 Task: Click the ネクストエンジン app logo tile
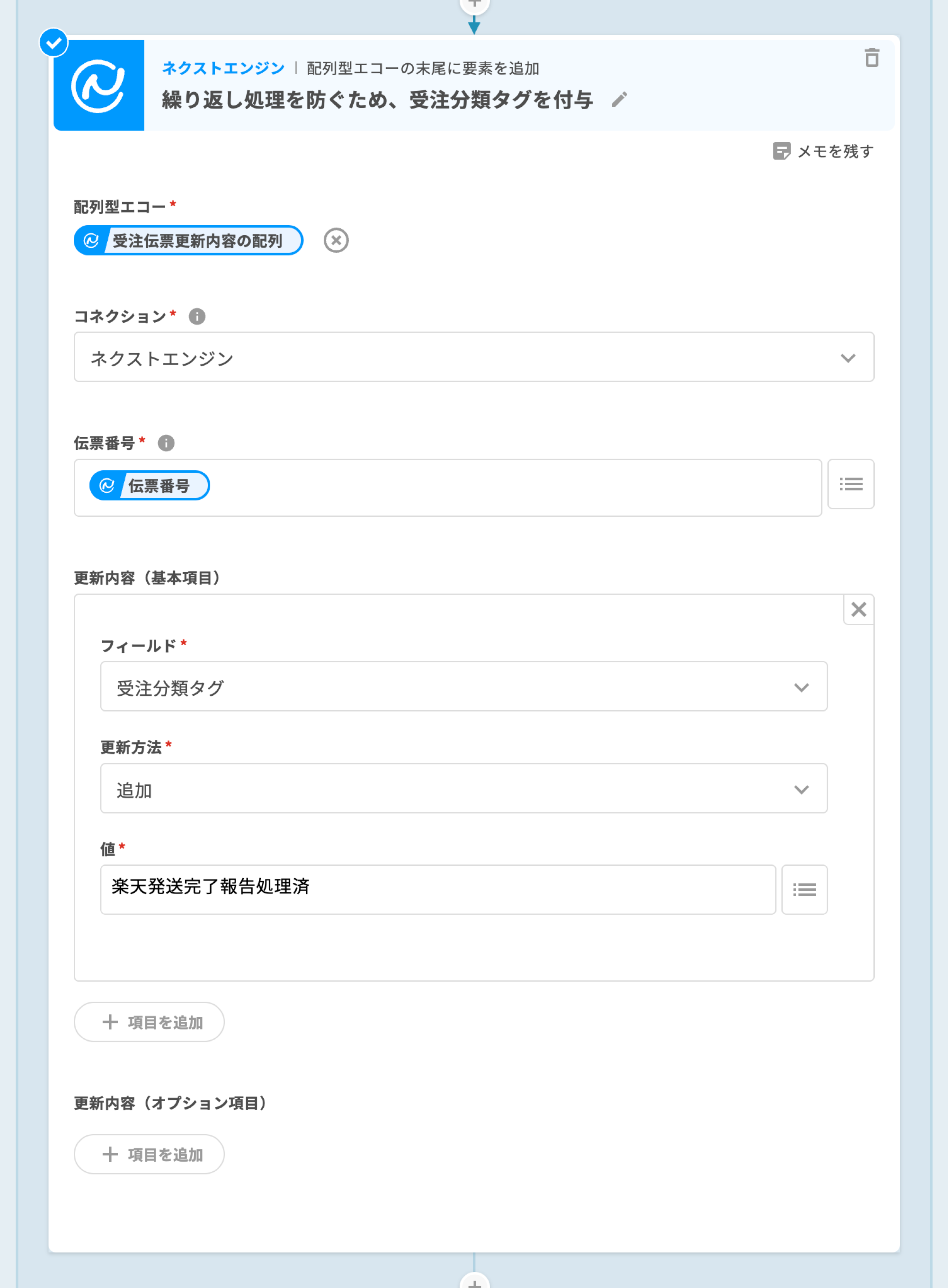tap(99, 86)
